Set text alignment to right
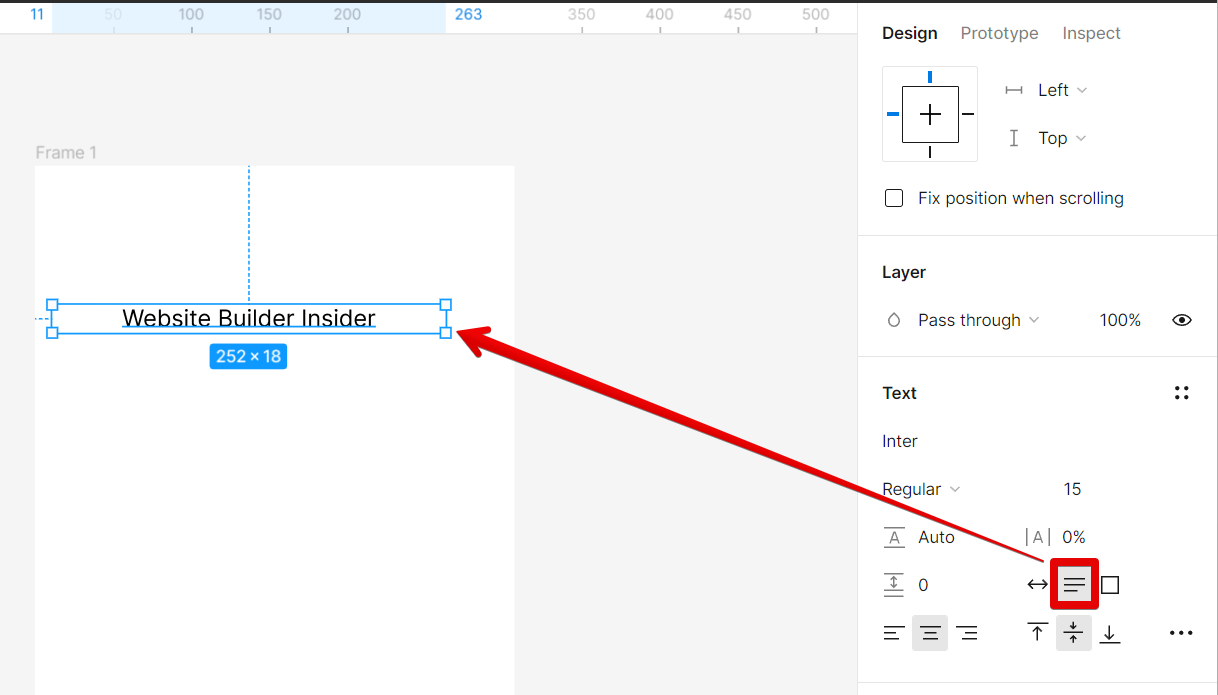The width and height of the screenshot is (1218, 695). click(x=966, y=632)
